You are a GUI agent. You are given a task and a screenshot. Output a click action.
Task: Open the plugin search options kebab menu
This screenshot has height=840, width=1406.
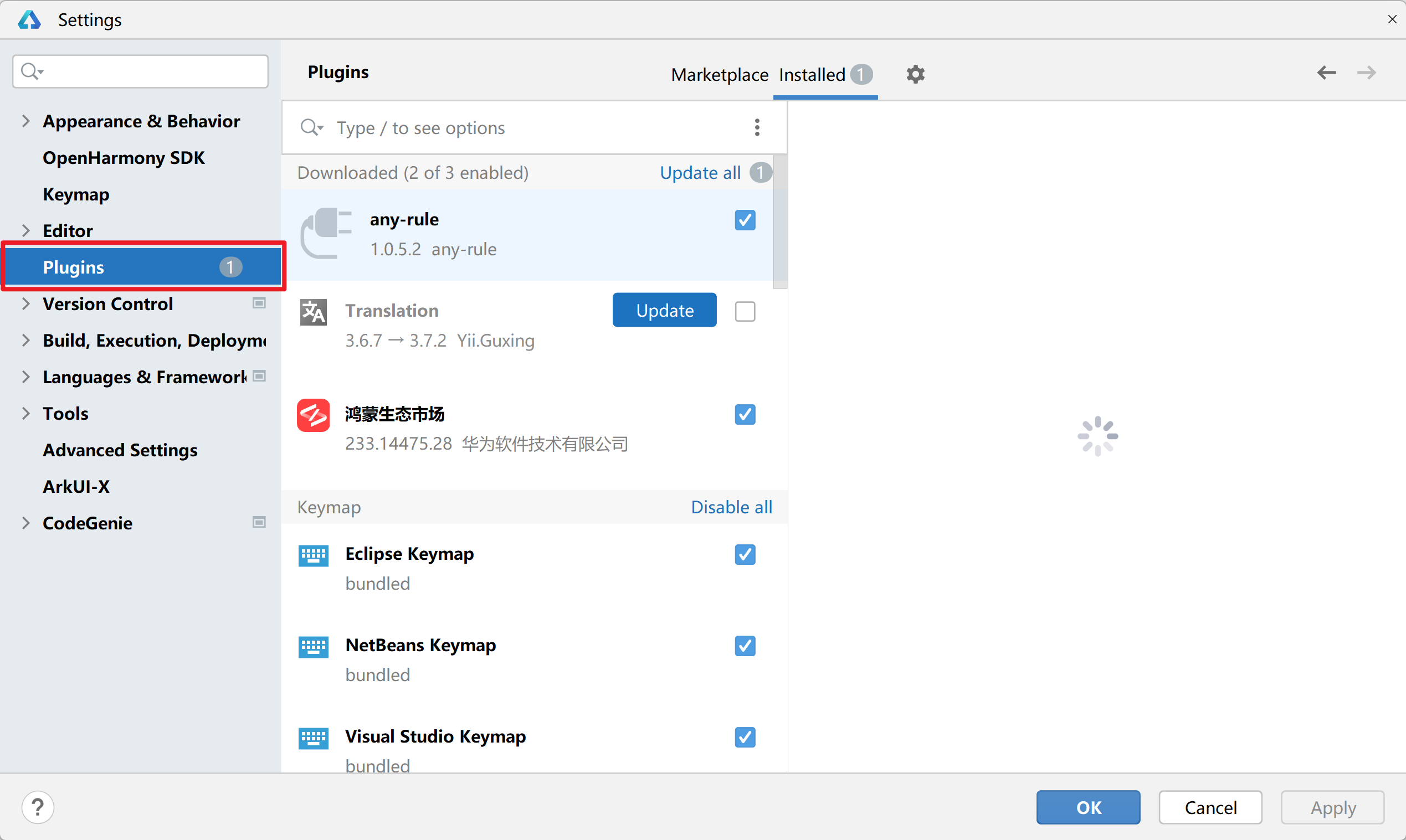757,127
